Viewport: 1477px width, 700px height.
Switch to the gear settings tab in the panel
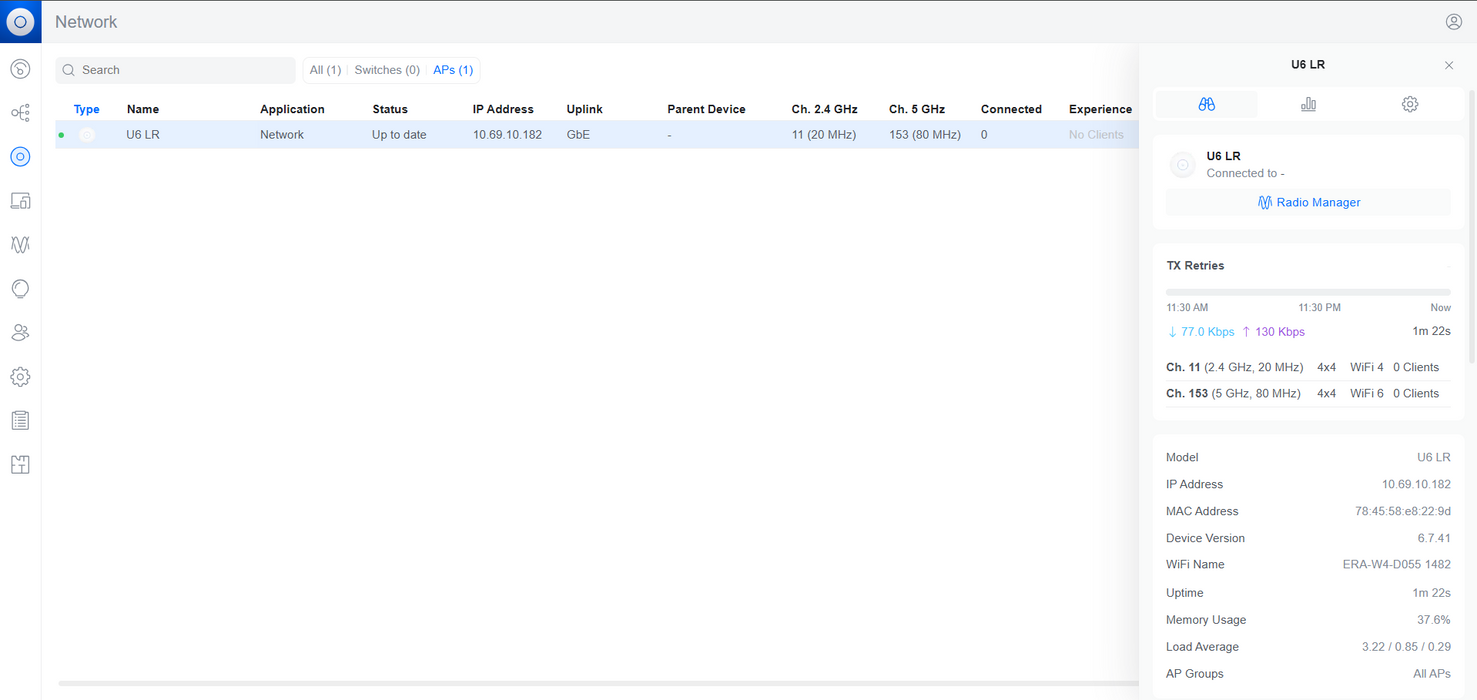pos(1410,104)
